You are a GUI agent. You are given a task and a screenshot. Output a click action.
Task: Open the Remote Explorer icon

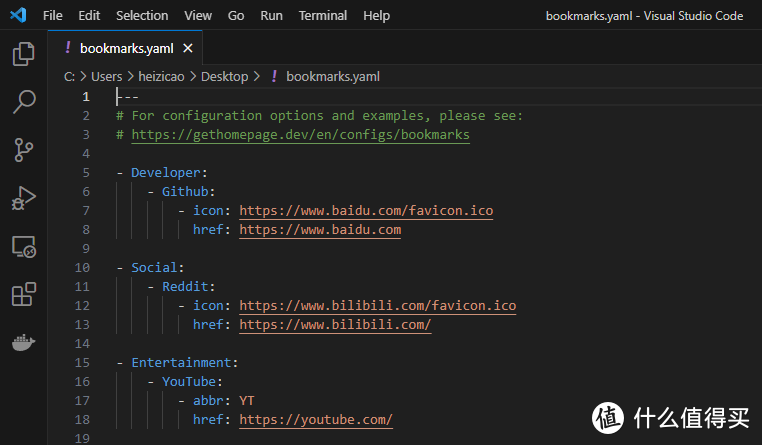(23, 246)
